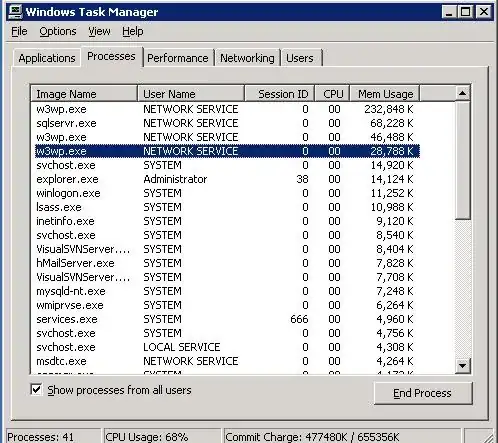
Task: Click the resize grip in status bar corner
Action: click(489, 437)
